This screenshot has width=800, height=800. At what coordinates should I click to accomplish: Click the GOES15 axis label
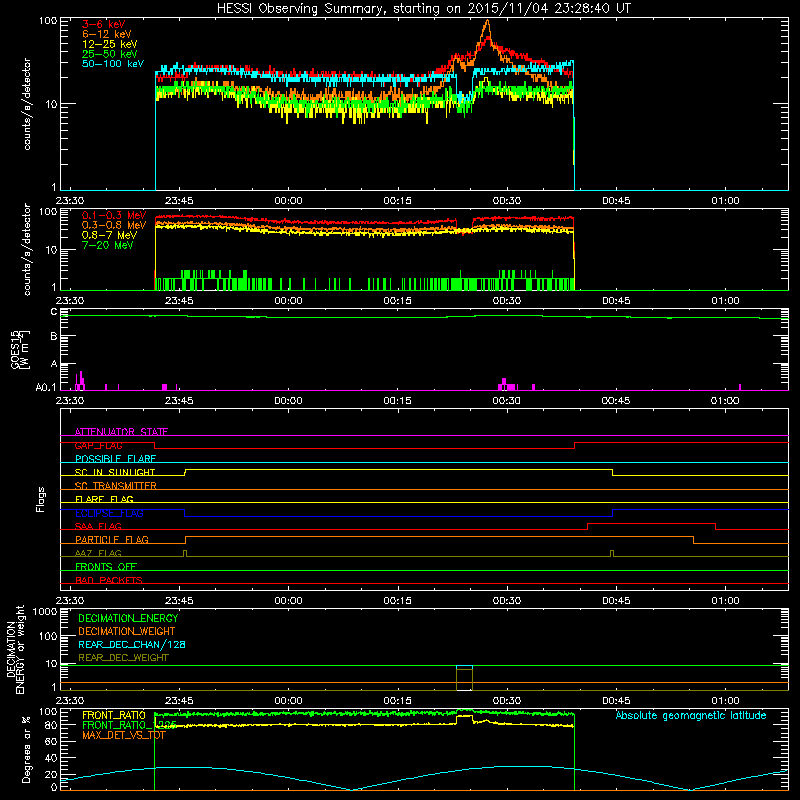[20, 349]
